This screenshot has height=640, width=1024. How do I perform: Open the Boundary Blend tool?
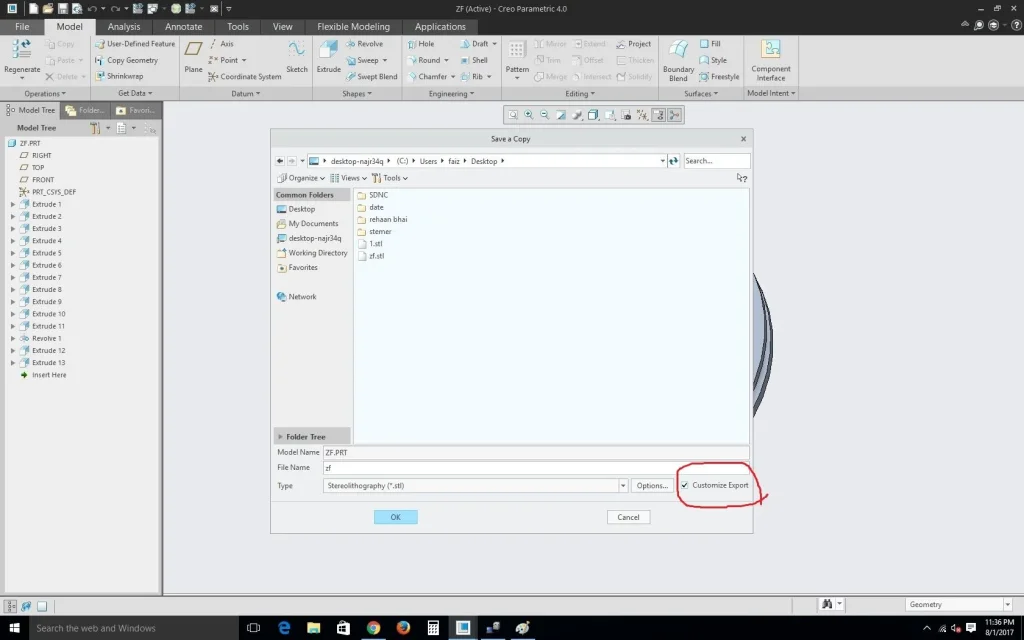coord(678,60)
